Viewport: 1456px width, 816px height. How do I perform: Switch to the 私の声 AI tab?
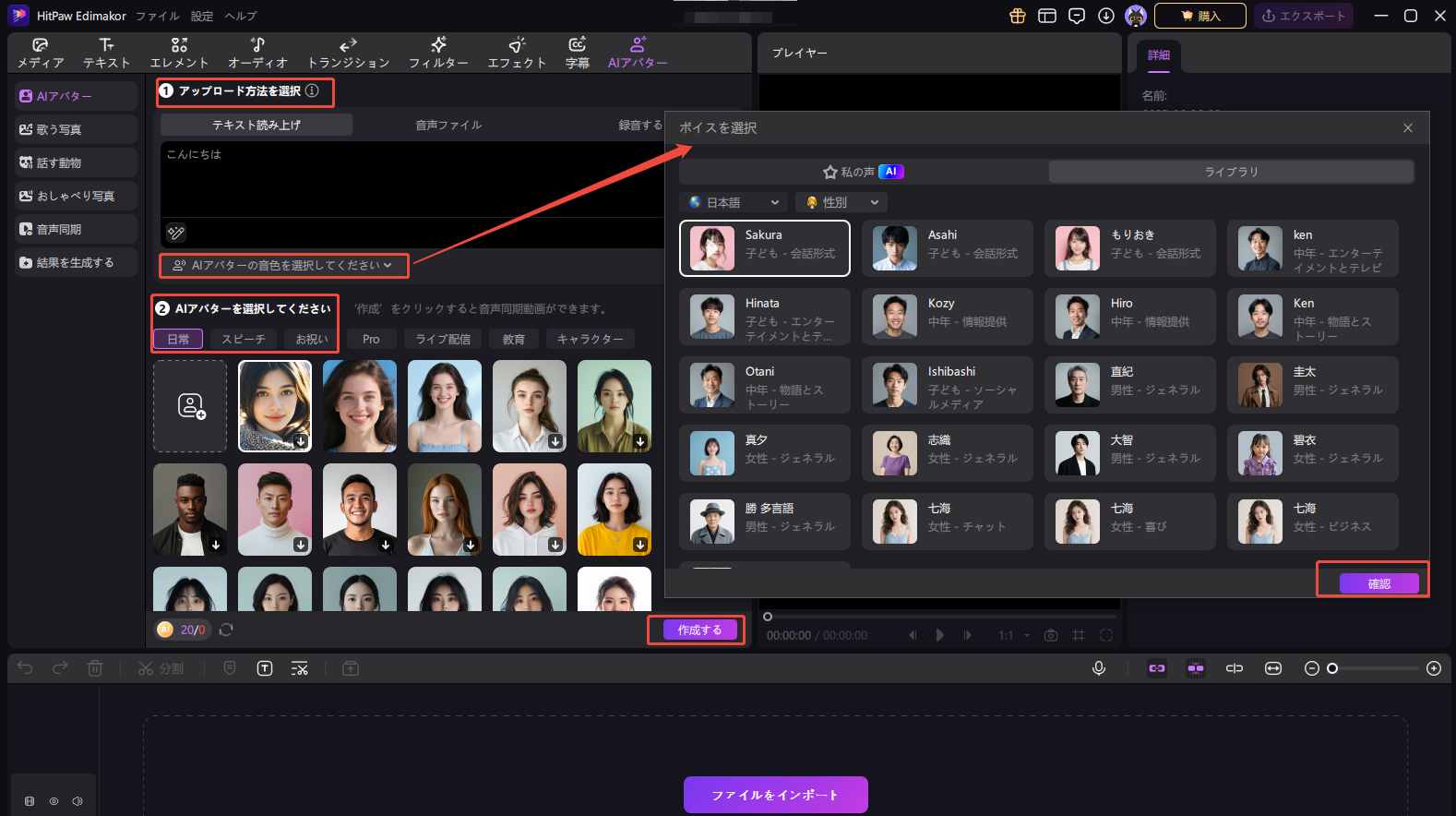coord(863,172)
